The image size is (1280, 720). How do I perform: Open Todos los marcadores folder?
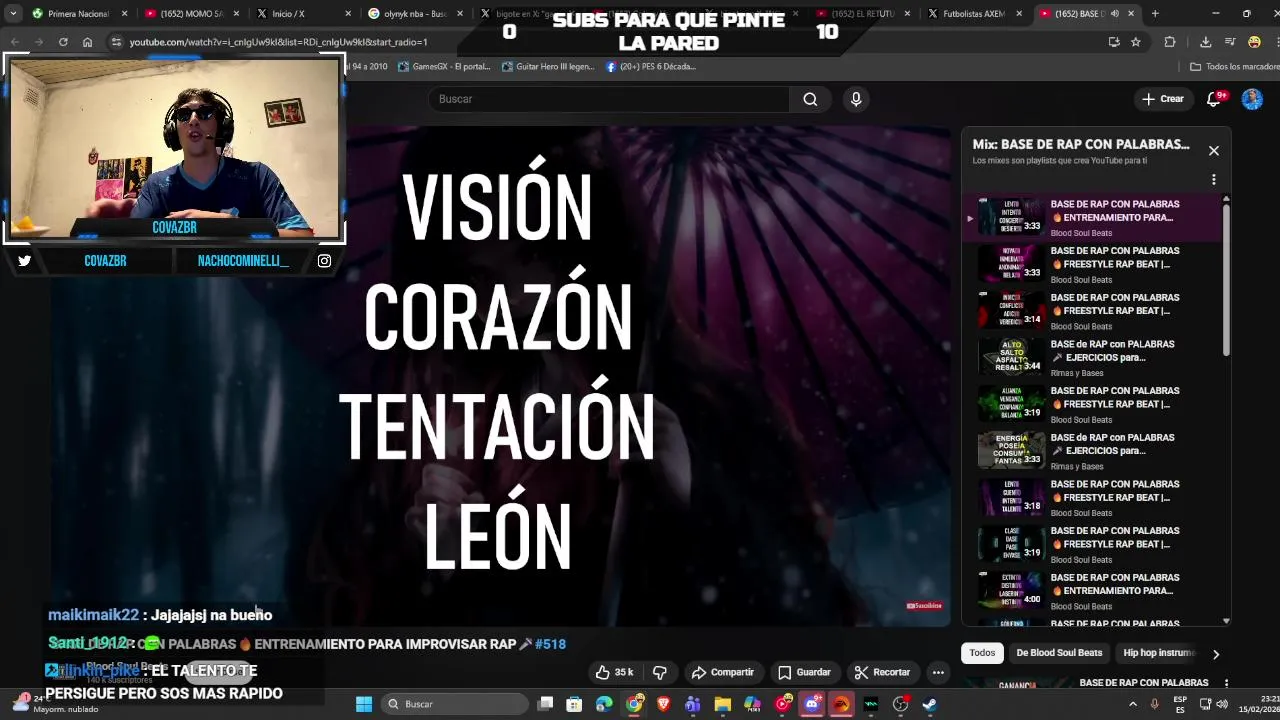coord(1234,67)
